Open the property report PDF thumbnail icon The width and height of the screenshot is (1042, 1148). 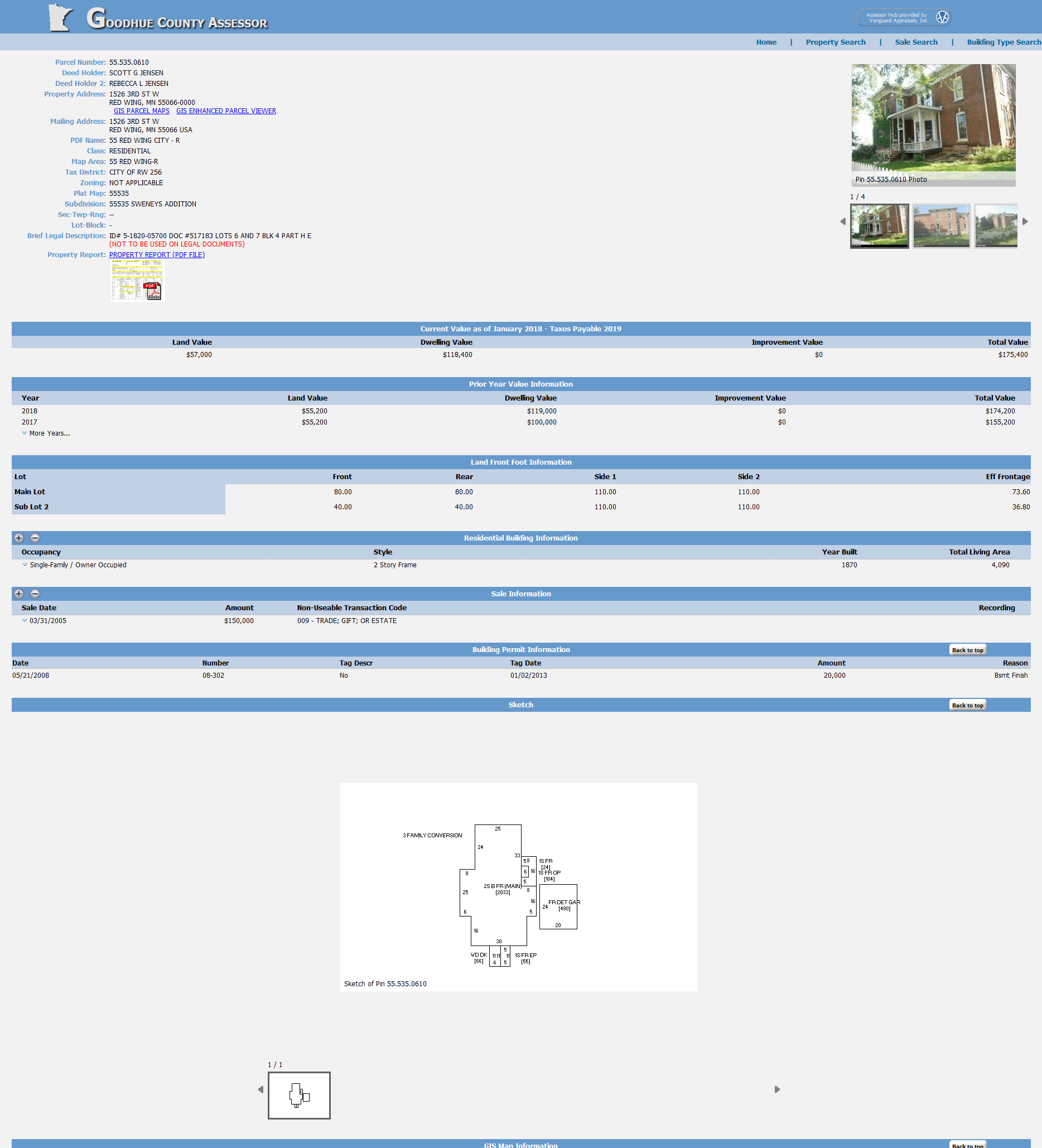[137, 281]
